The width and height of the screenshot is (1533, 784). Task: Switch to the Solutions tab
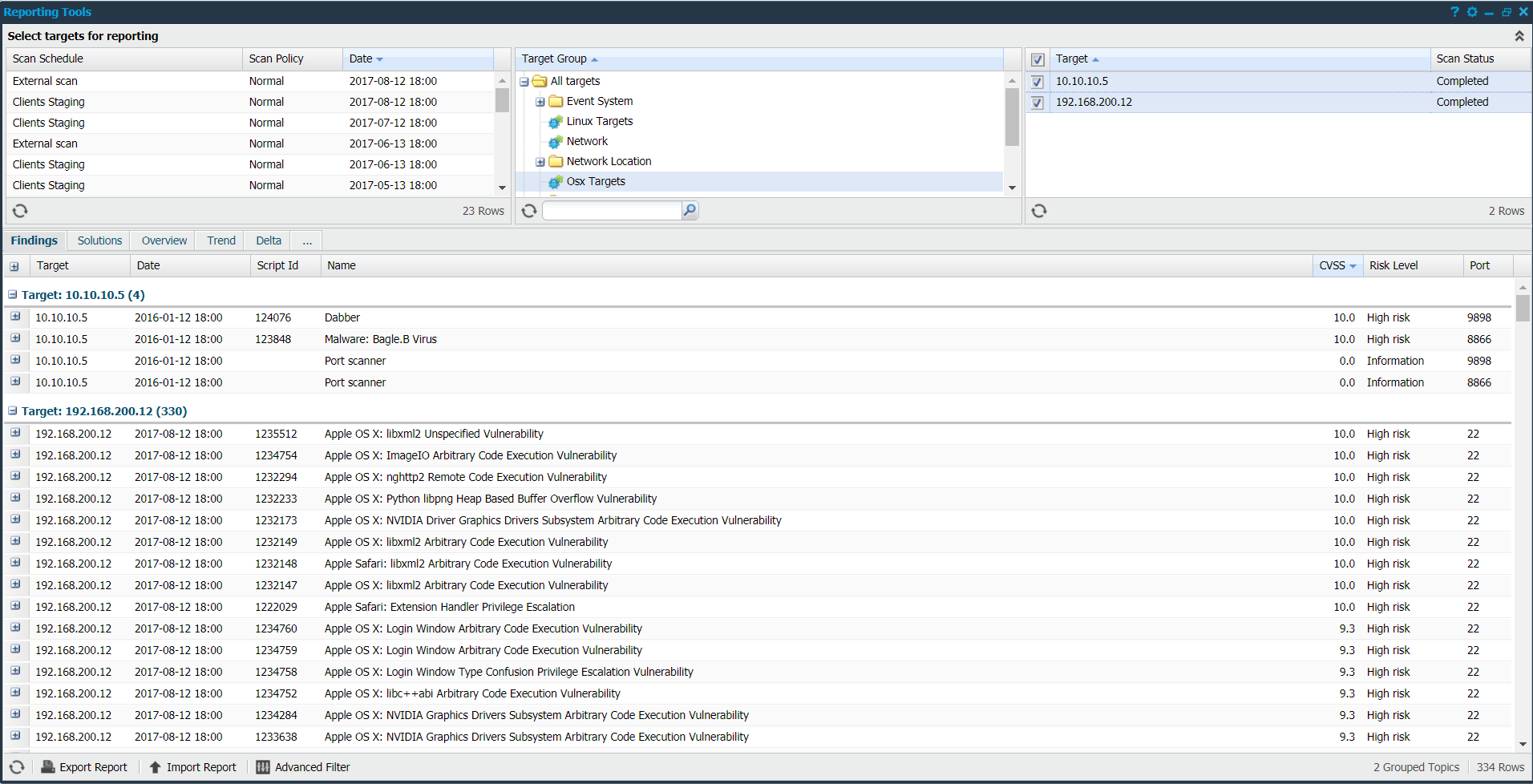99,240
